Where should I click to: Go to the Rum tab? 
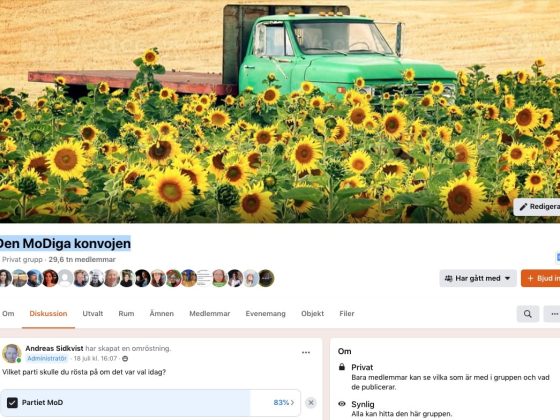pyautogui.click(x=126, y=314)
